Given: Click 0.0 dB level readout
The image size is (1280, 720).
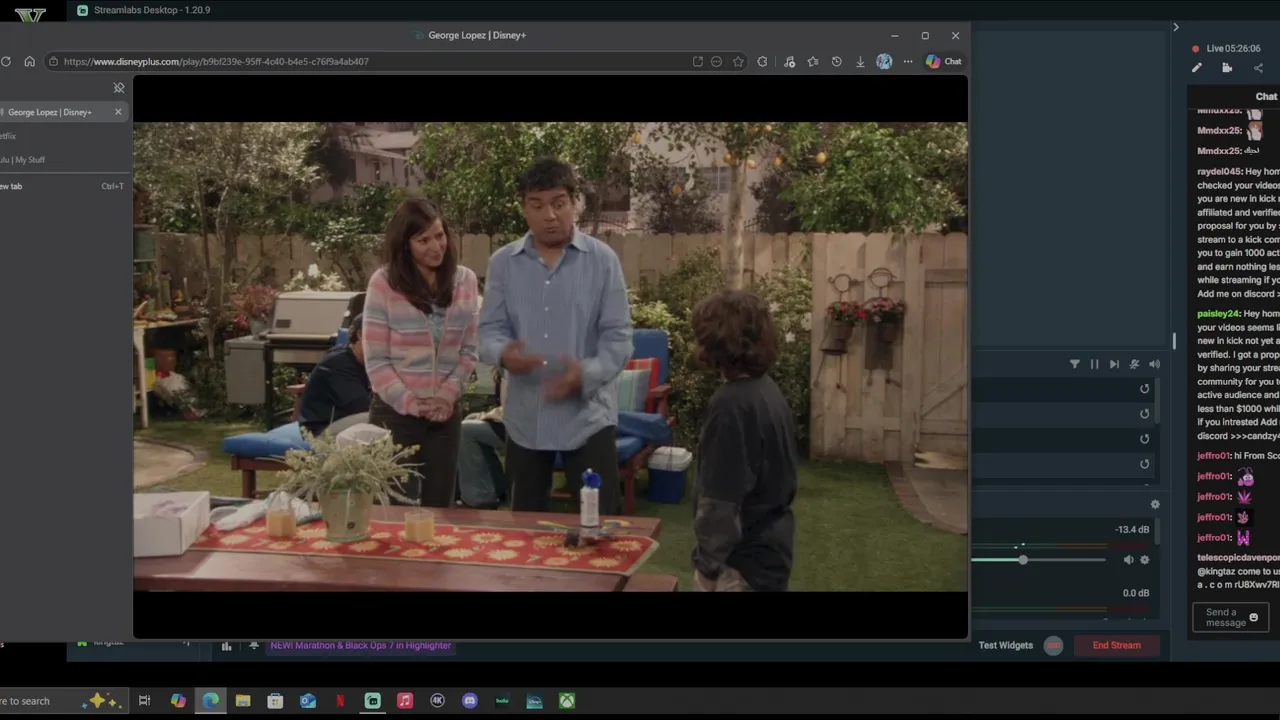Looking at the screenshot, I should [1136, 593].
